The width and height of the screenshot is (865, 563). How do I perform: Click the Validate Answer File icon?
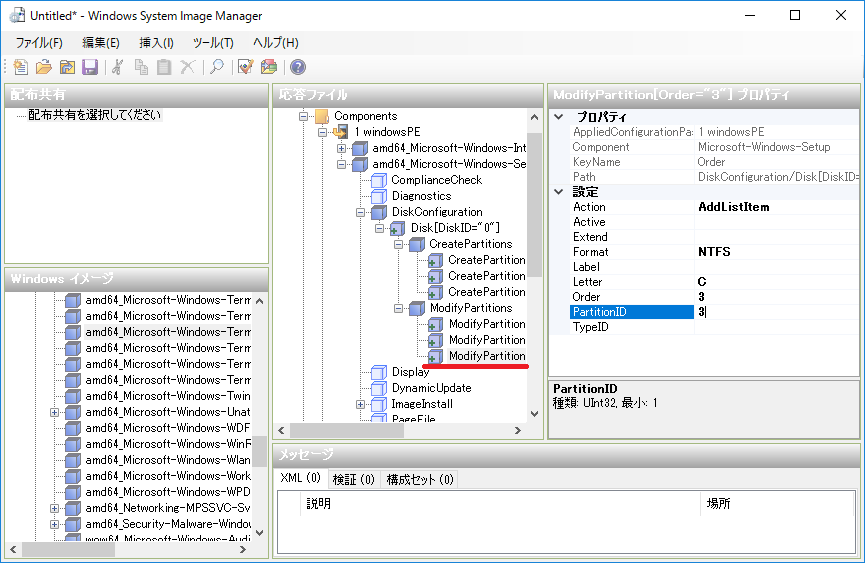pyautogui.click(x=245, y=67)
